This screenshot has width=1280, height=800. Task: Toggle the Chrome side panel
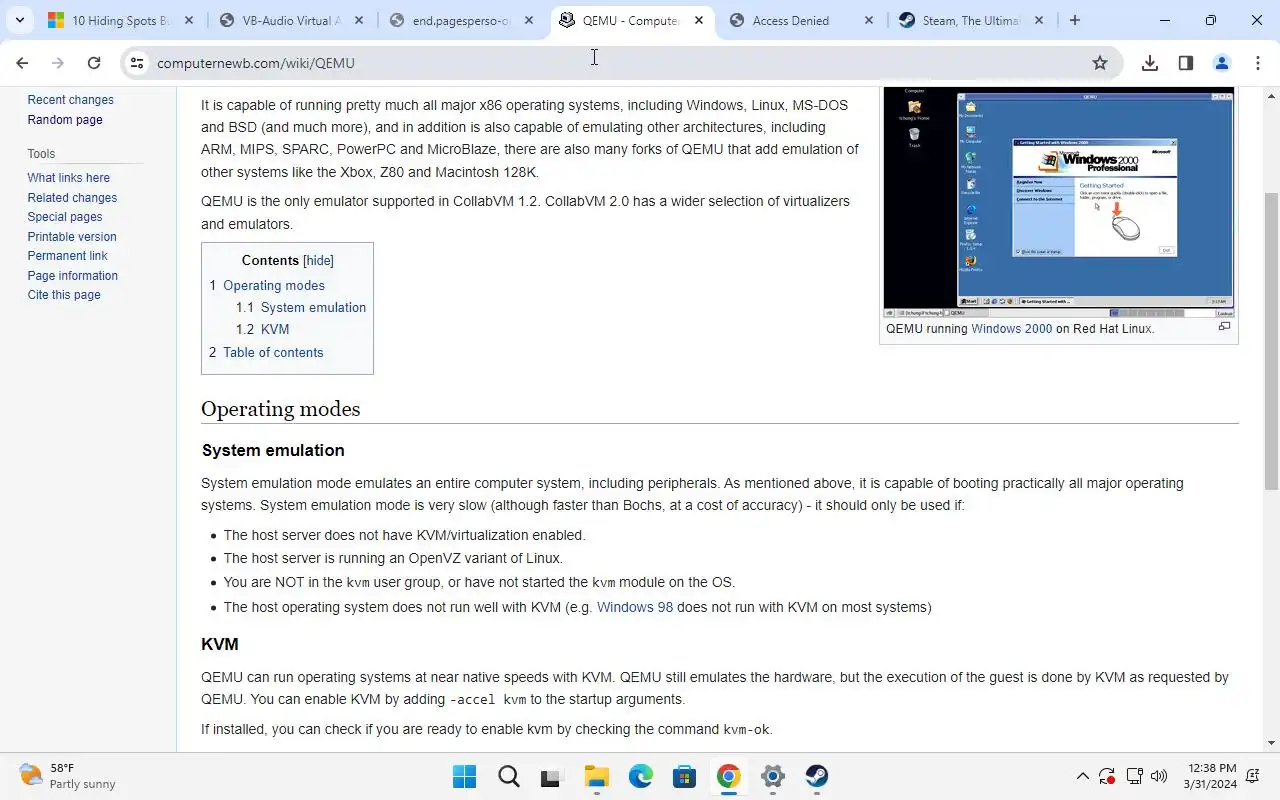pyautogui.click(x=1186, y=63)
